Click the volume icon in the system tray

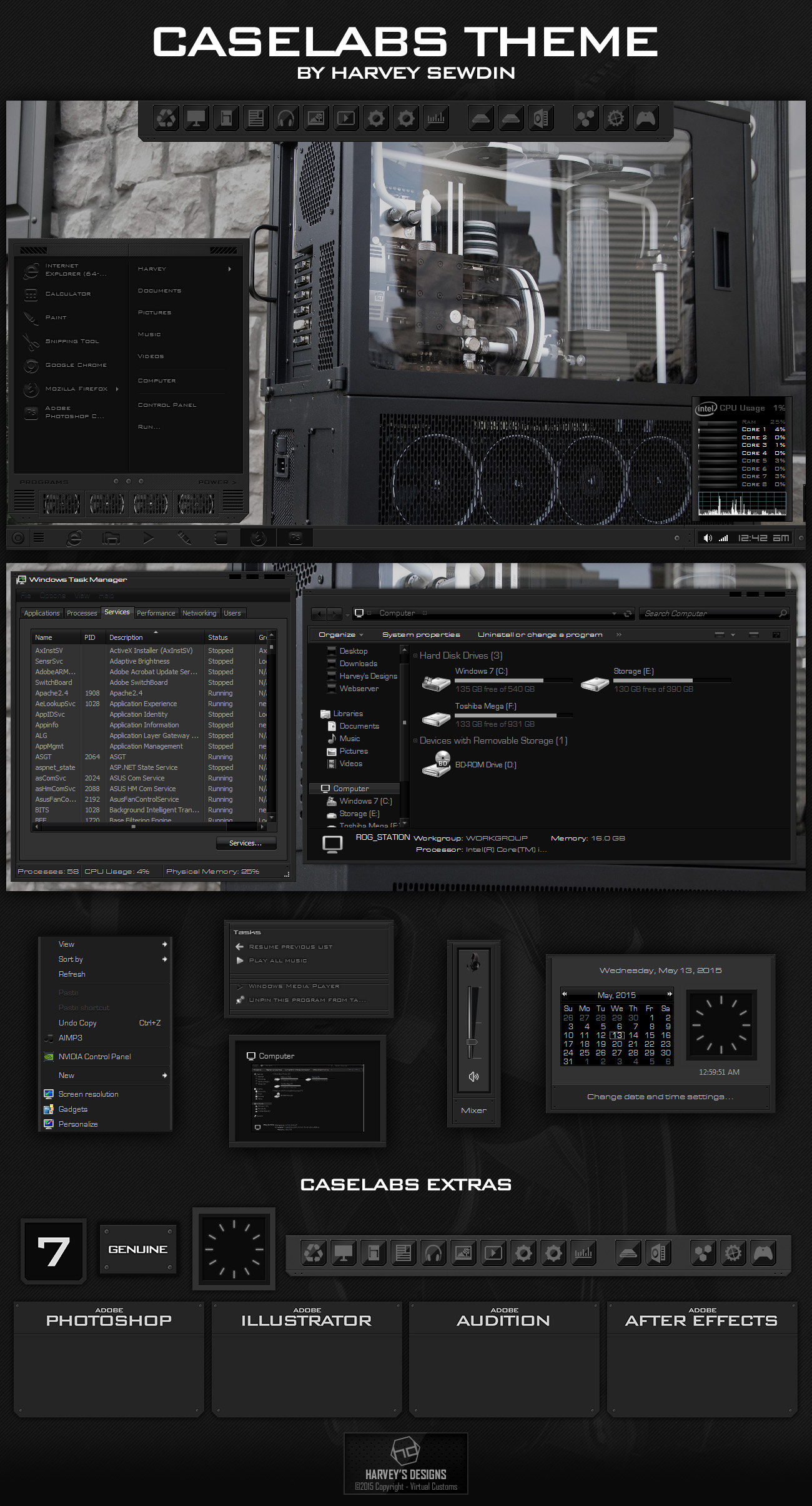(708, 538)
